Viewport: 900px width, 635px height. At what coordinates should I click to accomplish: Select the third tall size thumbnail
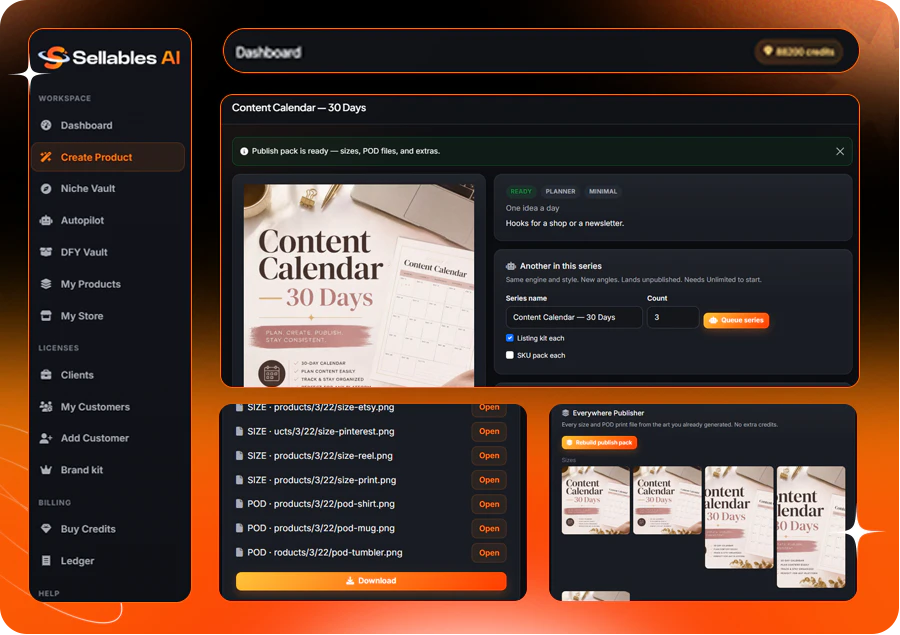click(739, 517)
